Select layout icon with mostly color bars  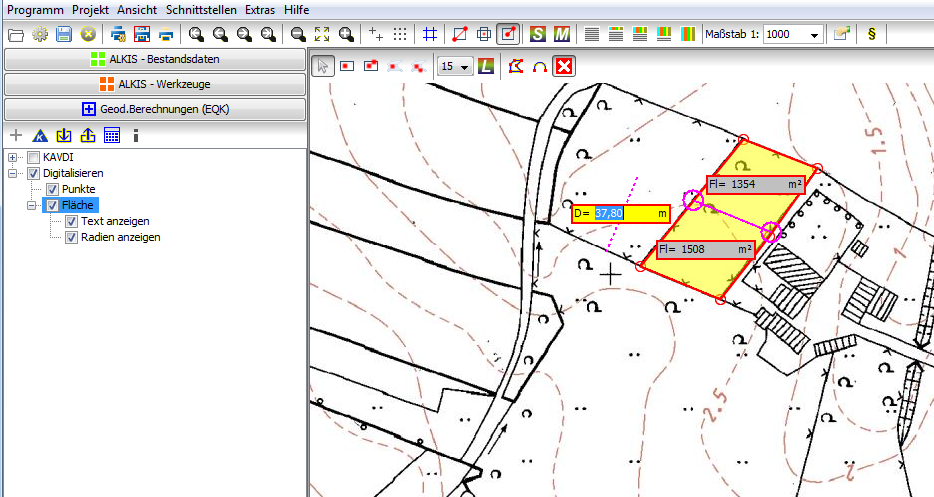pos(664,35)
